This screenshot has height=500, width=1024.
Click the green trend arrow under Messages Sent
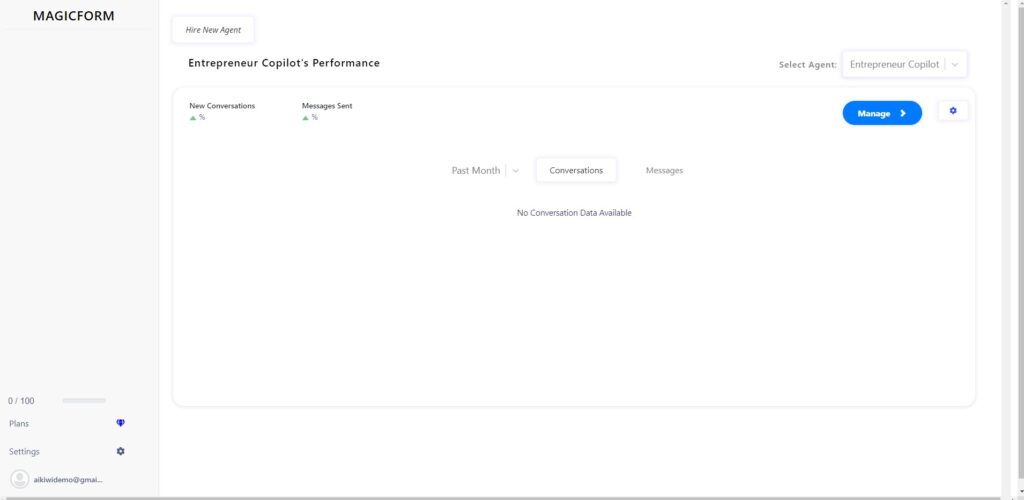305,117
